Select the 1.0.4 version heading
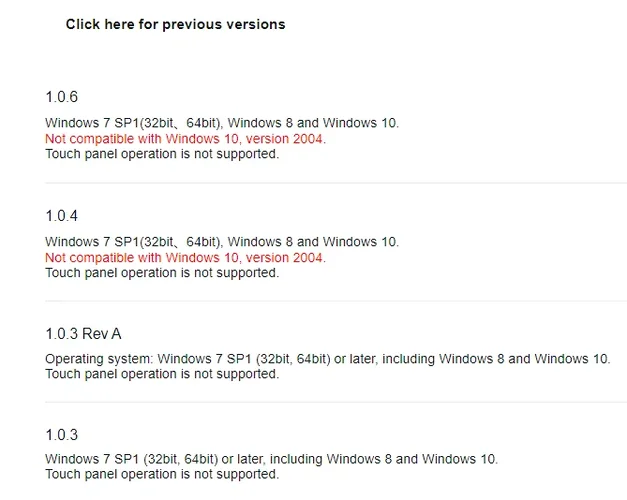 tap(61, 215)
